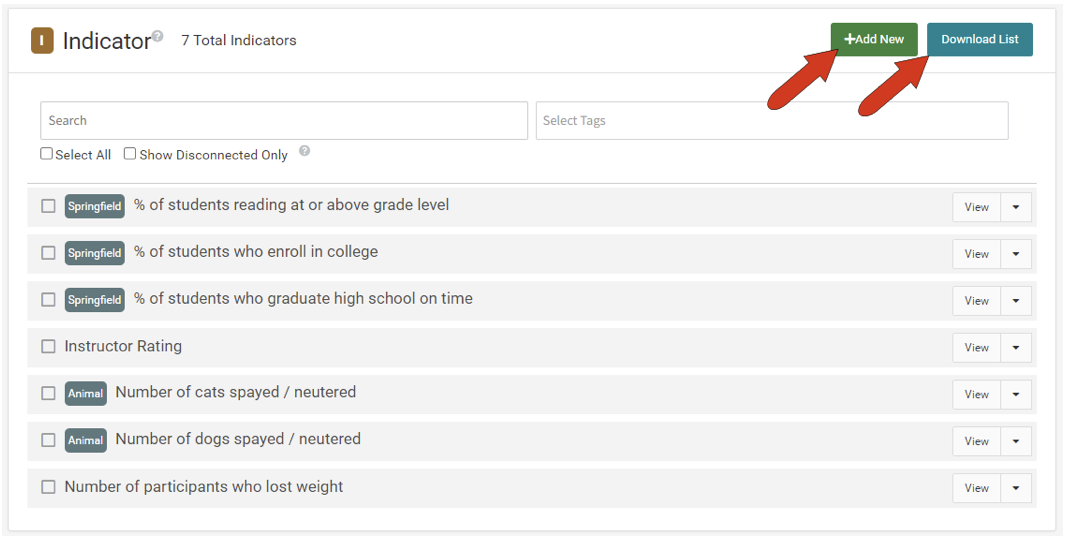The image size is (1068, 542).
Task: Enable Show Disconnected Only checkbox
Action: click(x=130, y=154)
